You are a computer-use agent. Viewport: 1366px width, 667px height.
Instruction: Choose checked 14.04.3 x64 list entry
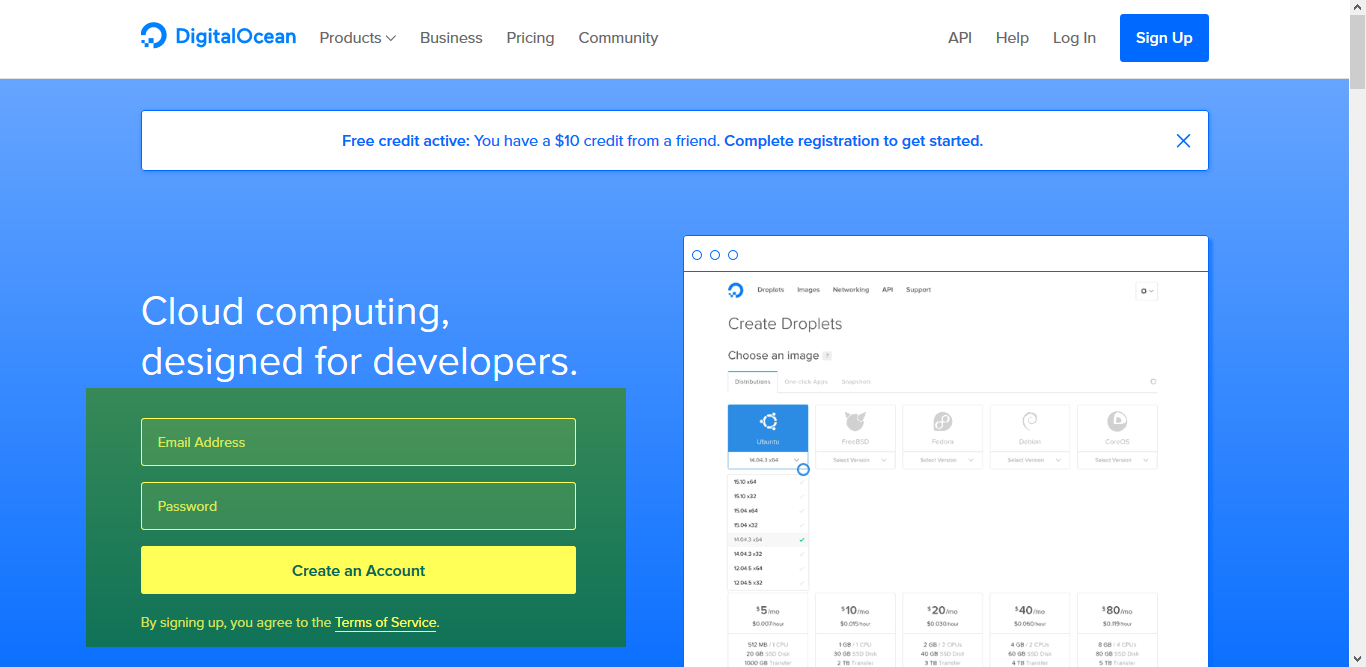[768, 539]
